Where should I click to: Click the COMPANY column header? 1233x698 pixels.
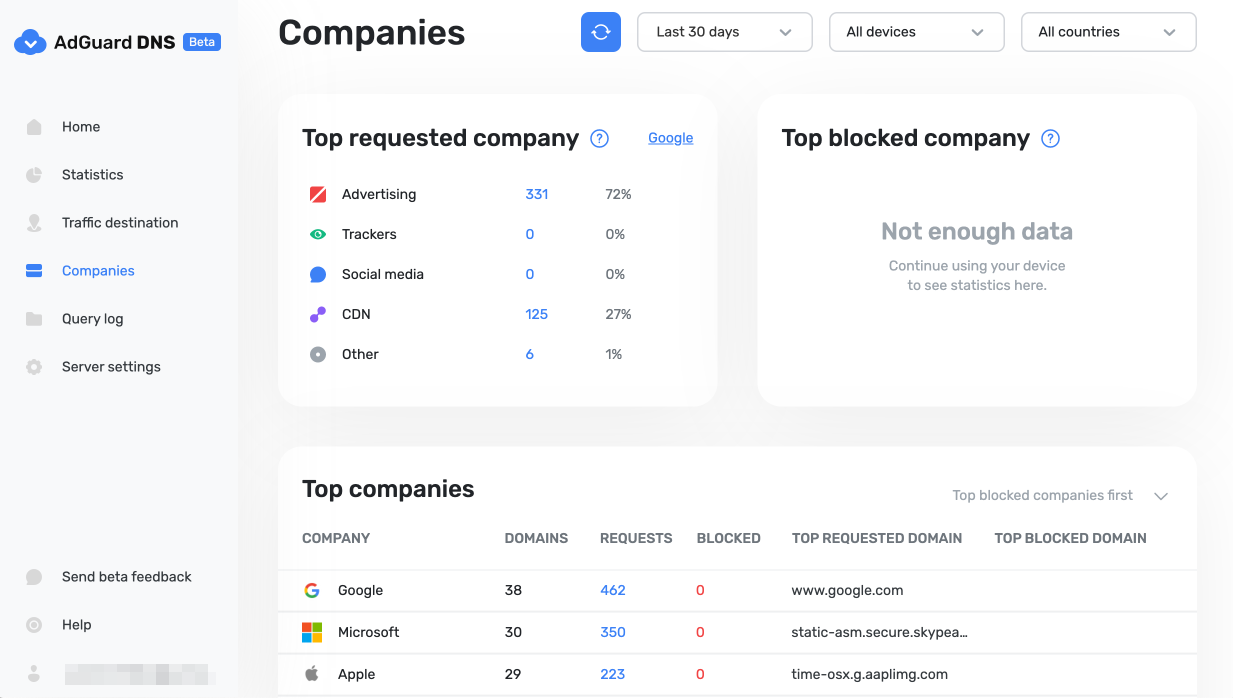pos(336,539)
